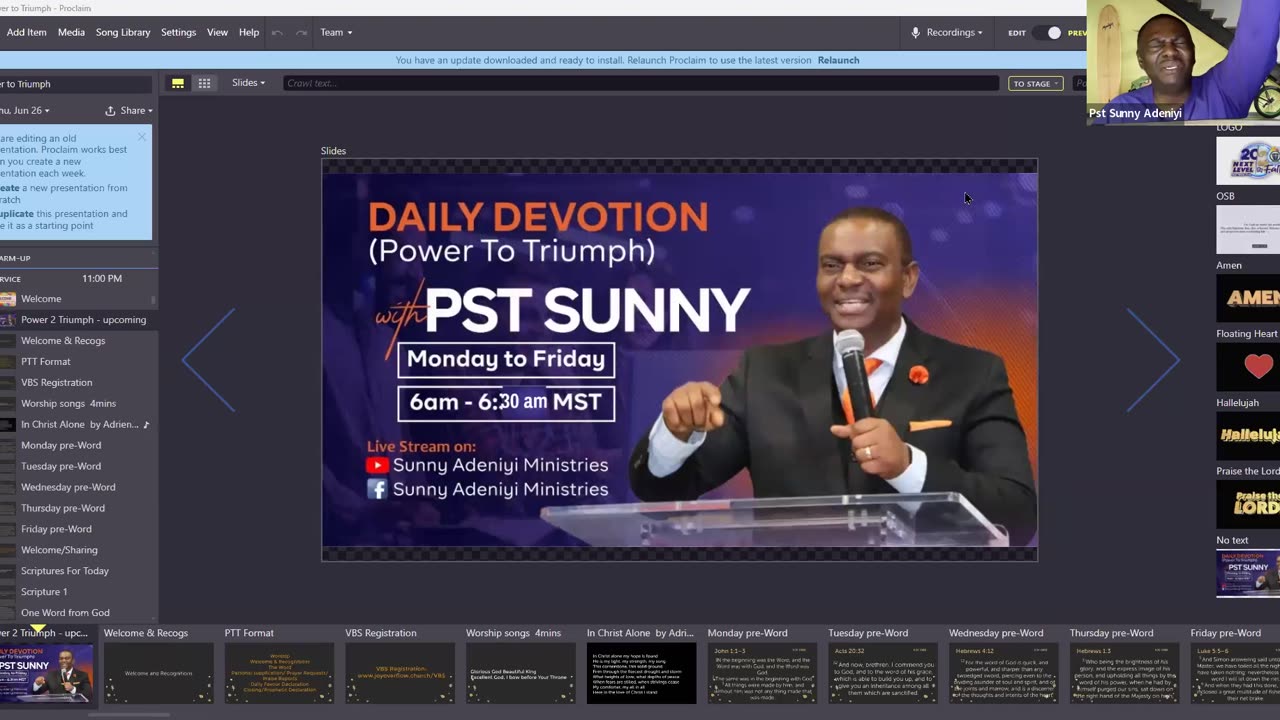Open the Help menu
The height and width of the screenshot is (720, 1280).
[x=249, y=32]
